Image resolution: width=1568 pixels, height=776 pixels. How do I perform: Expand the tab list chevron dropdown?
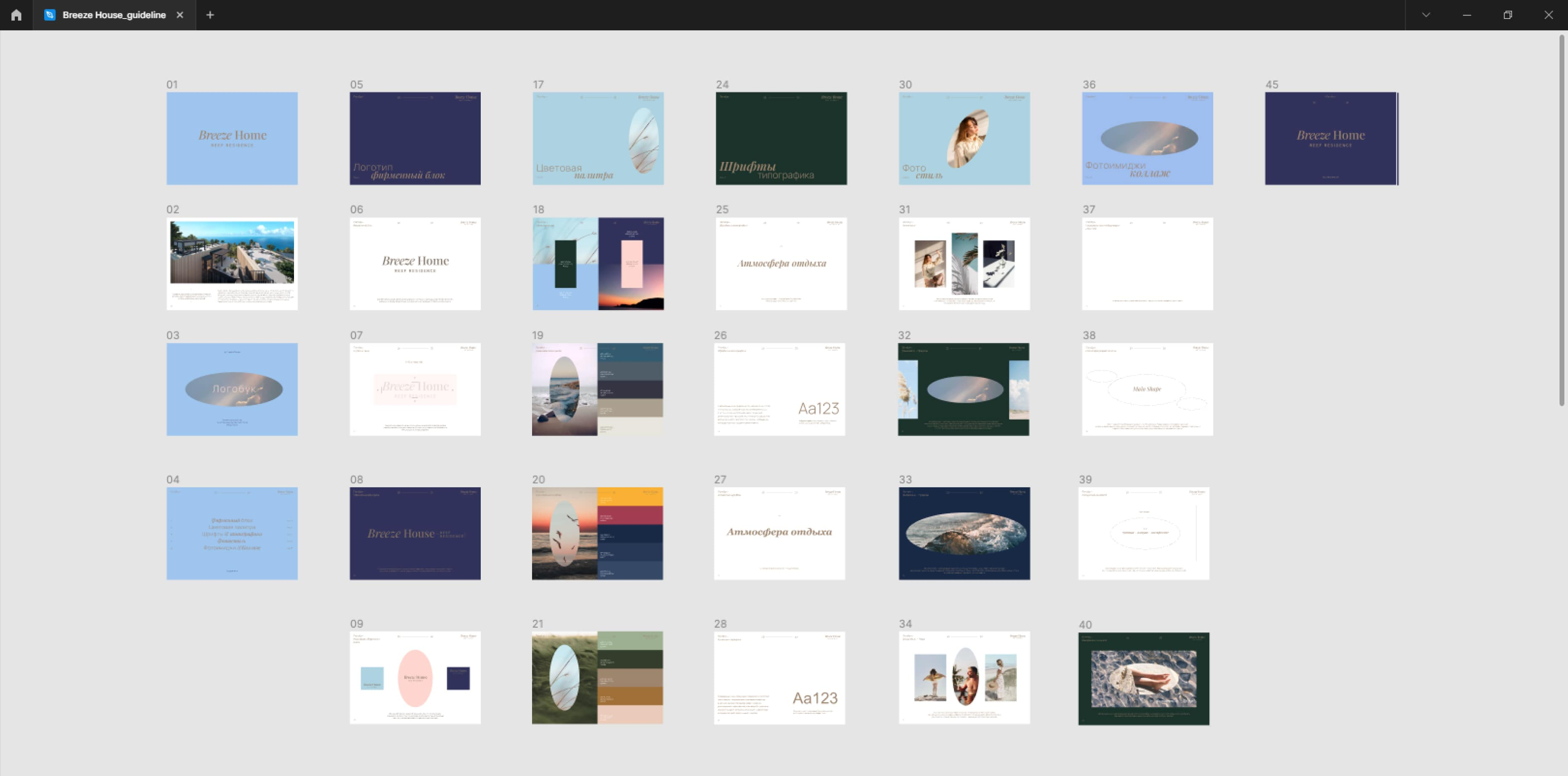[1425, 15]
